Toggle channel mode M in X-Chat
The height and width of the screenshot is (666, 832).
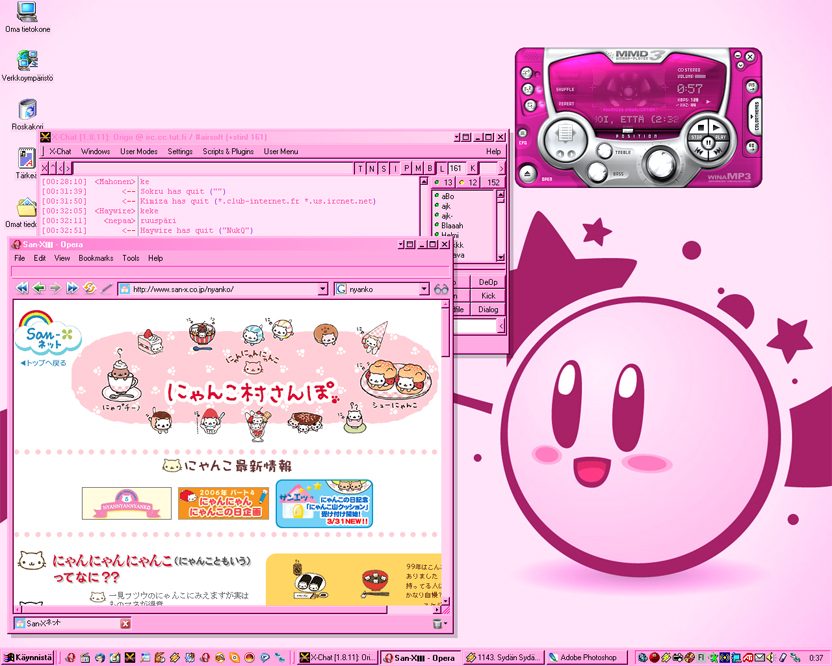(x=418, y=168)
